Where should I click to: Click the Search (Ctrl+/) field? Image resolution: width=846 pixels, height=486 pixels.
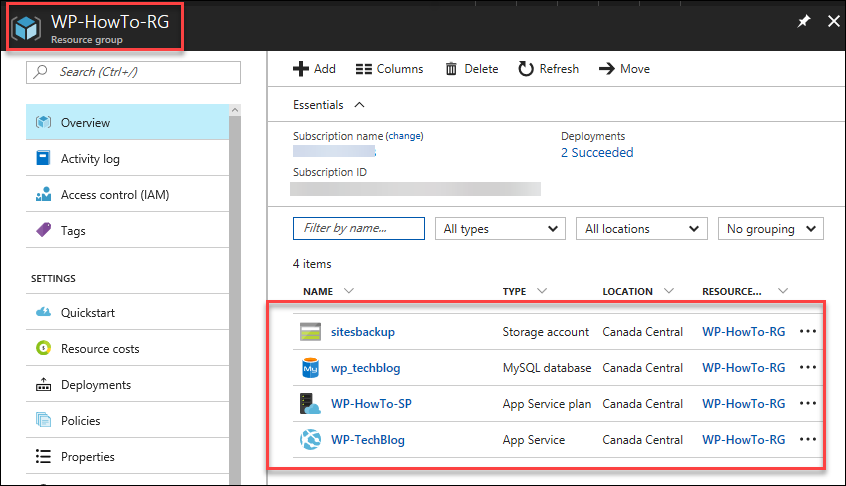pyautogui.click(x=133, y=72)
